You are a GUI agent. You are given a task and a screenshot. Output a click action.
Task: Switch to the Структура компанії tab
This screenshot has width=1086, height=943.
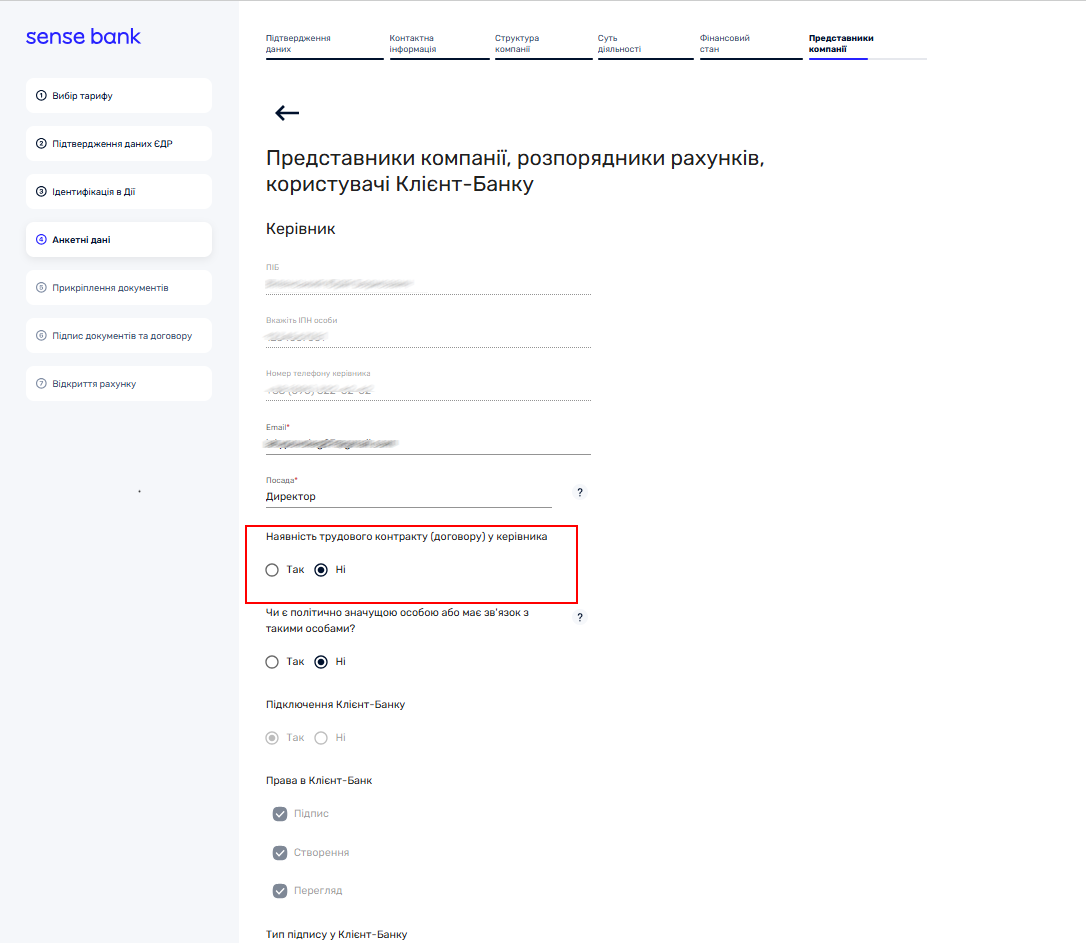coord(544,44)
